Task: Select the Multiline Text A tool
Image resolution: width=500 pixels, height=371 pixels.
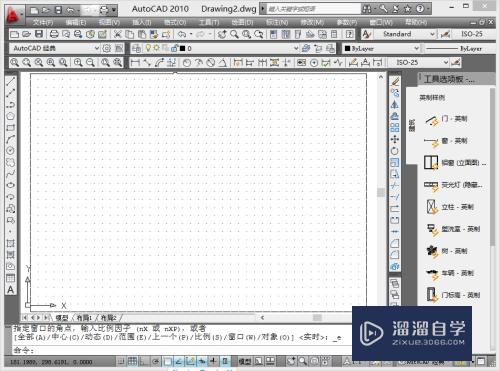Action: 11,290
